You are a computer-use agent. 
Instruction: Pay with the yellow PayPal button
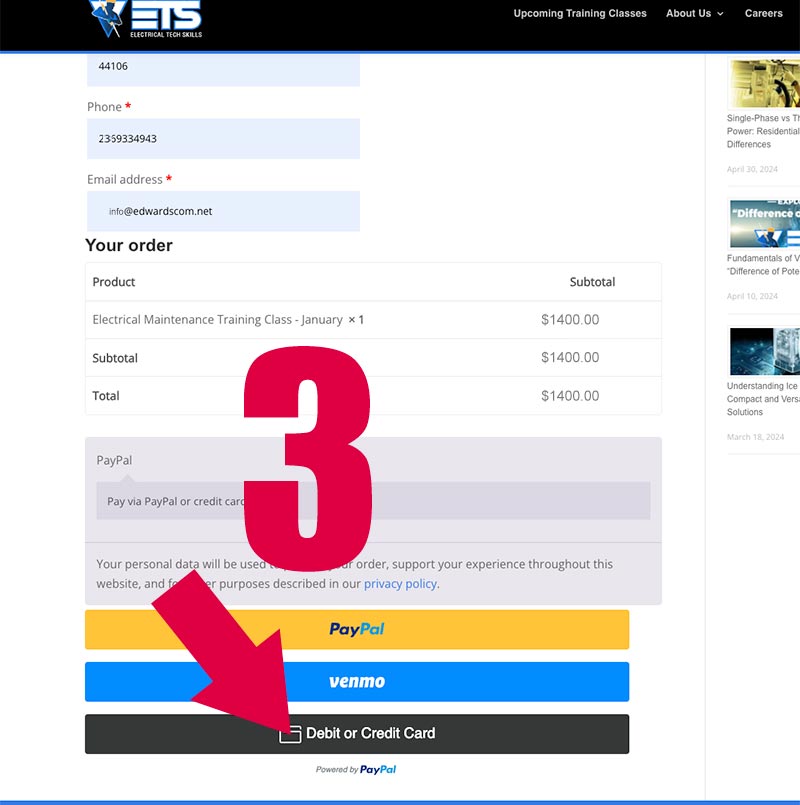pos(357,630)
